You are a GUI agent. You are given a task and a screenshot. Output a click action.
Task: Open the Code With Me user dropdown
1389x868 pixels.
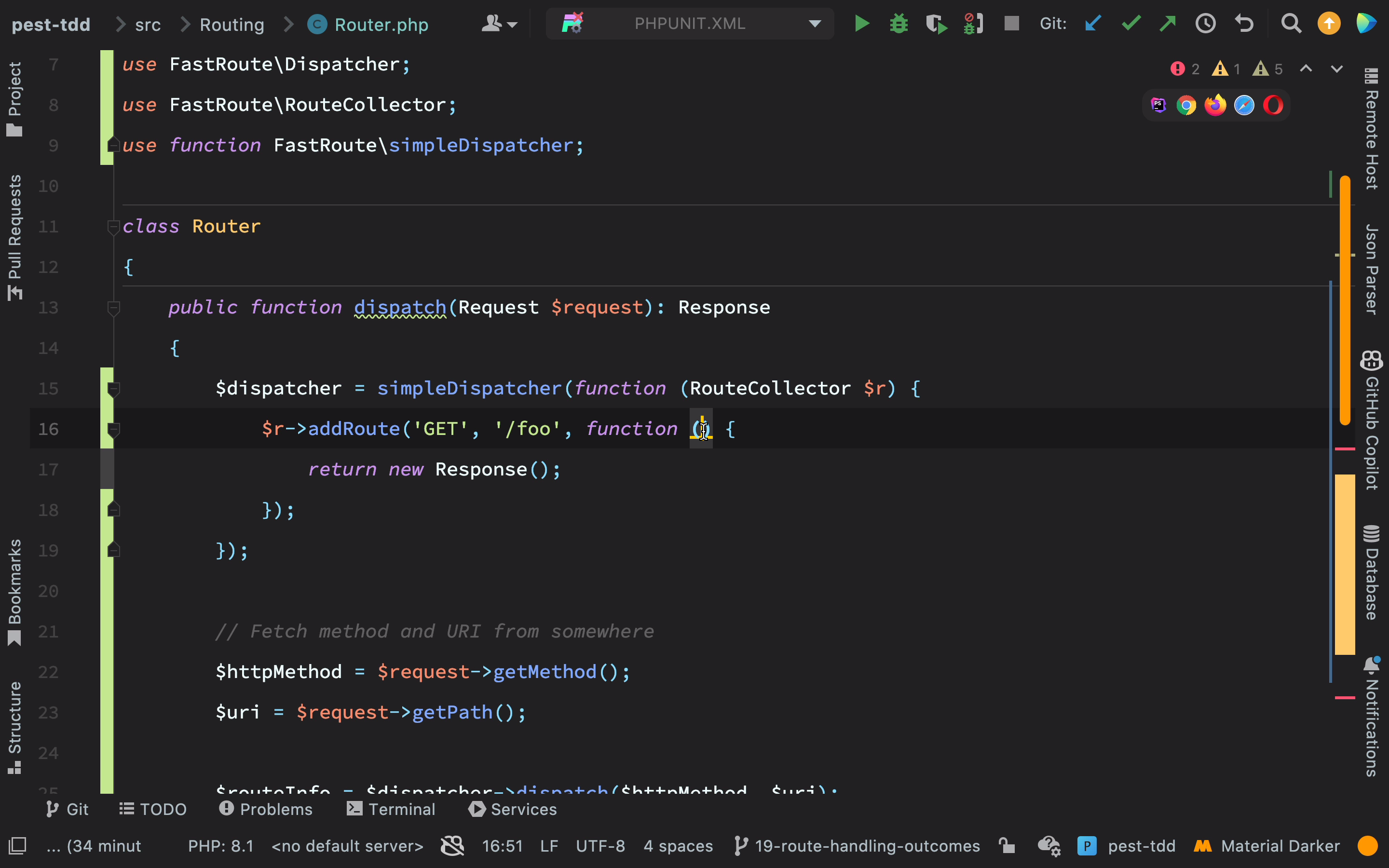pyautogui.click(x=499, y=24)
